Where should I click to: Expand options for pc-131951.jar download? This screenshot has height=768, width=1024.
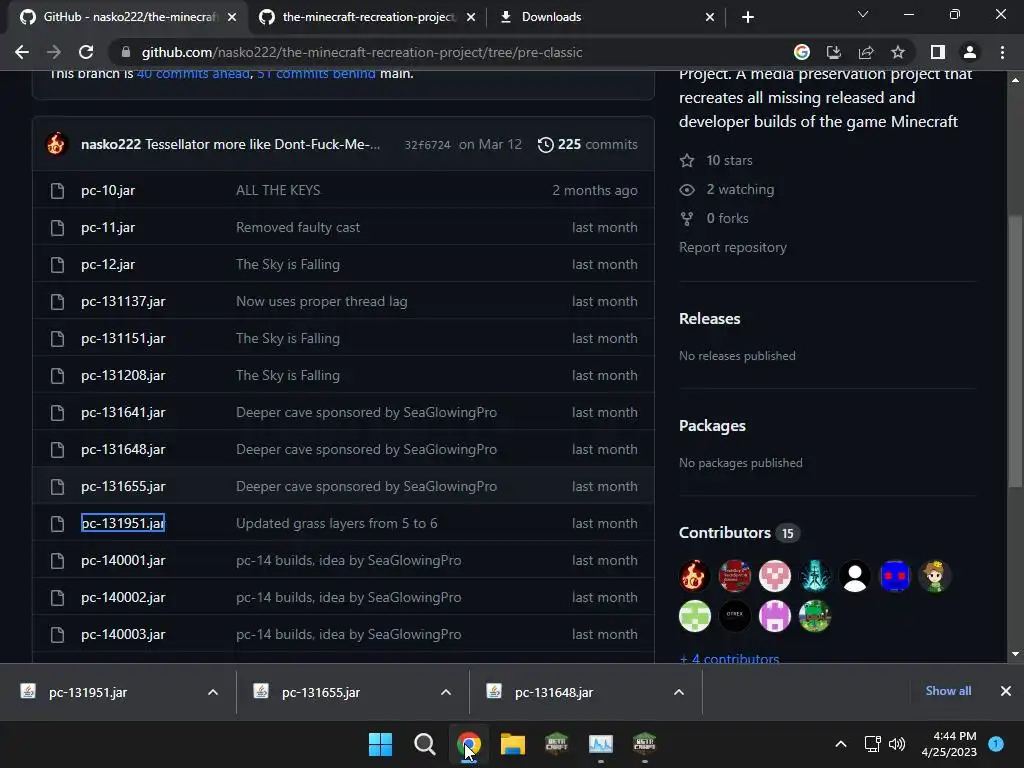[212, 692]
